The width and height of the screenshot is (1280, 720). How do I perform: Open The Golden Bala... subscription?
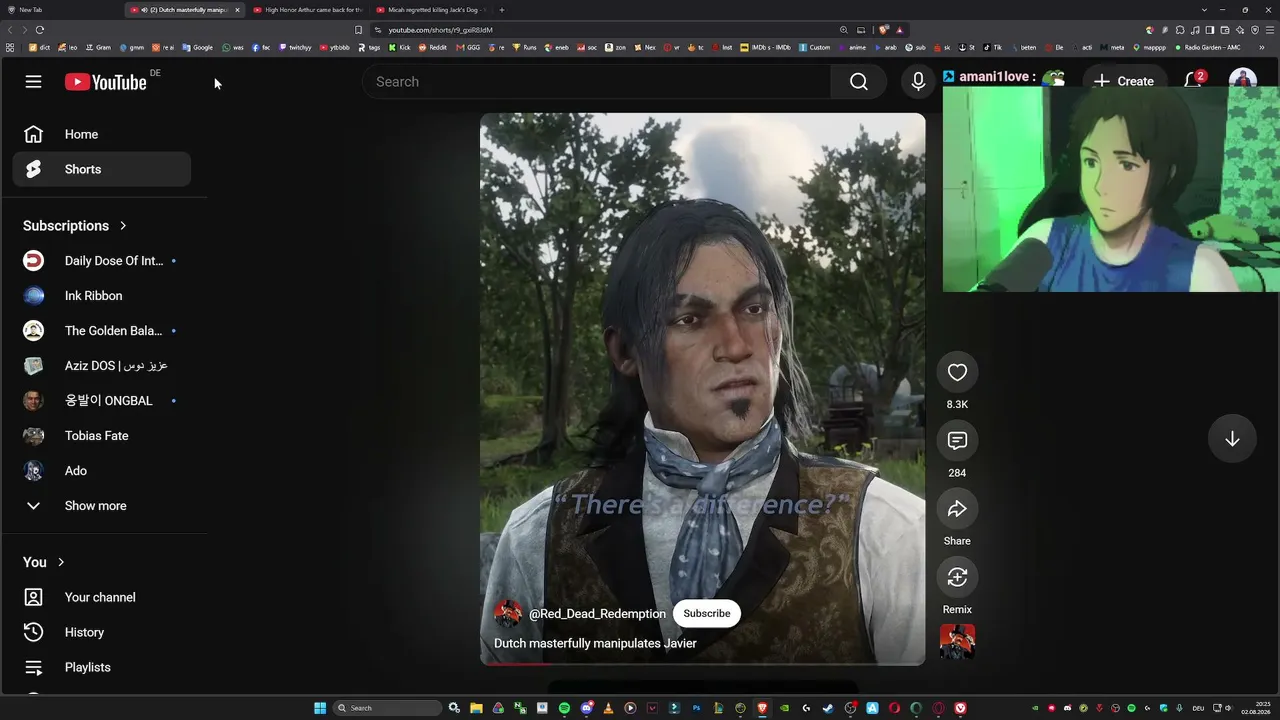[101, 331]
